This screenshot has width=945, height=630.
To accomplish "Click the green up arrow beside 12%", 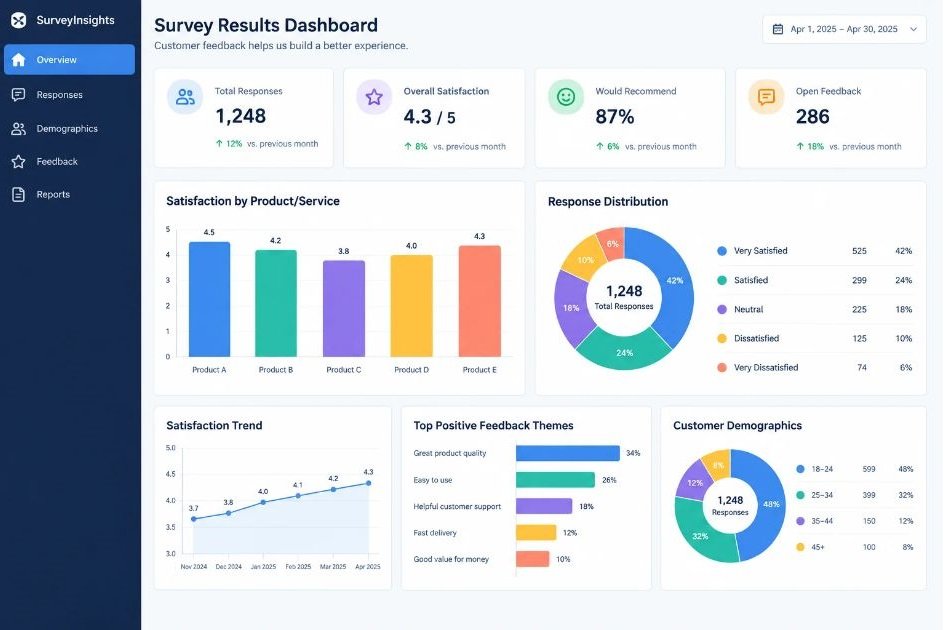I will pos(219,143).
